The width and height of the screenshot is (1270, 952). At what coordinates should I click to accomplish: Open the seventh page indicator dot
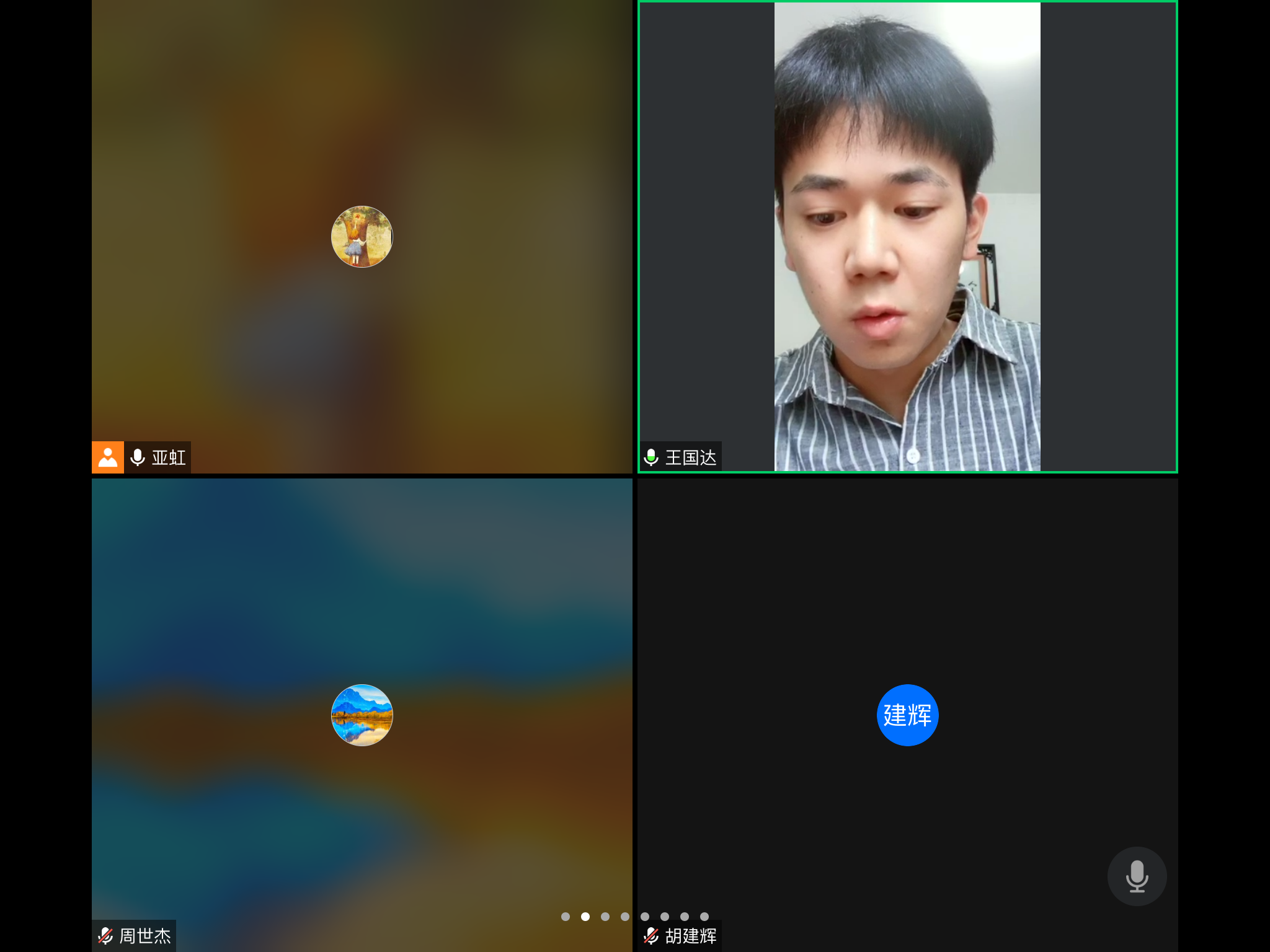685,917
